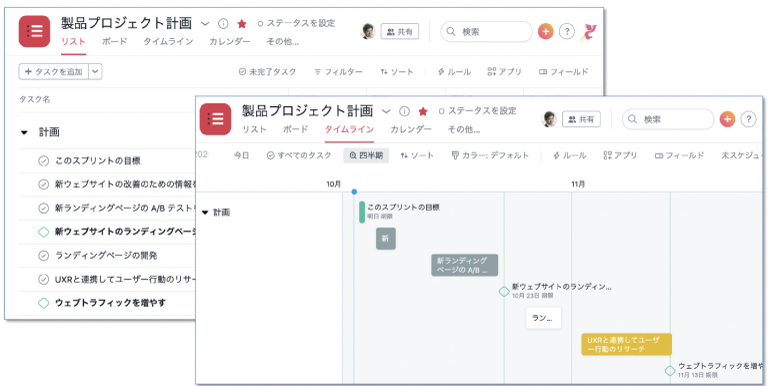The height and width of the screenshot is (386, 770).
Task: Click orange plus quick-add icon in timeline window
Action: [x=727, y=119]
